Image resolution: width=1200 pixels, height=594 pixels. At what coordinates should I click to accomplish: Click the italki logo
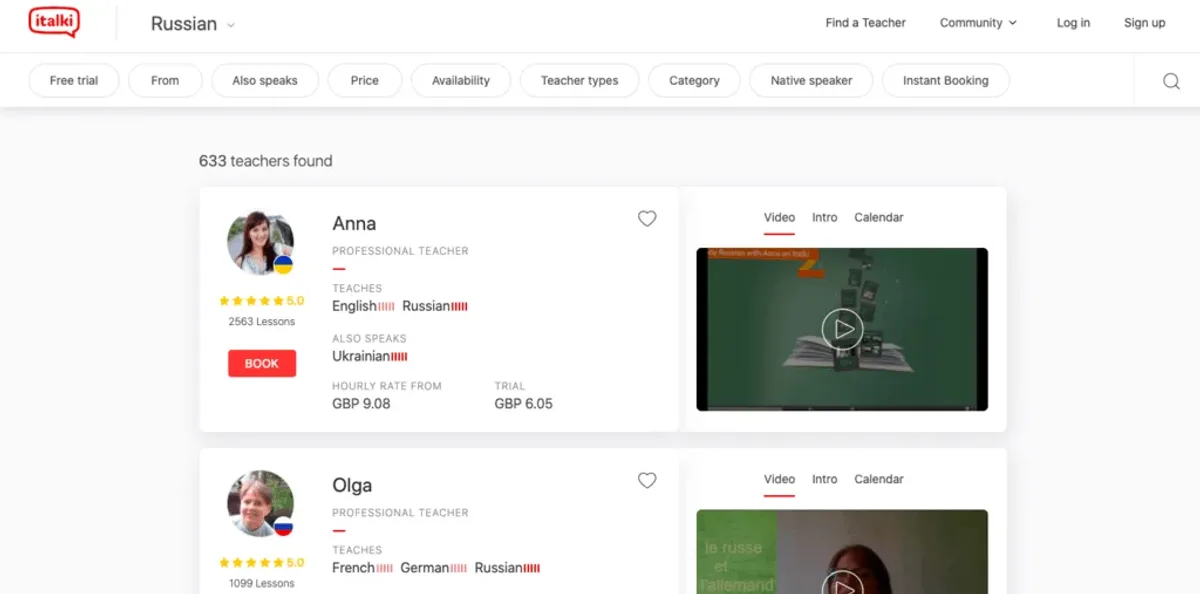54,22
